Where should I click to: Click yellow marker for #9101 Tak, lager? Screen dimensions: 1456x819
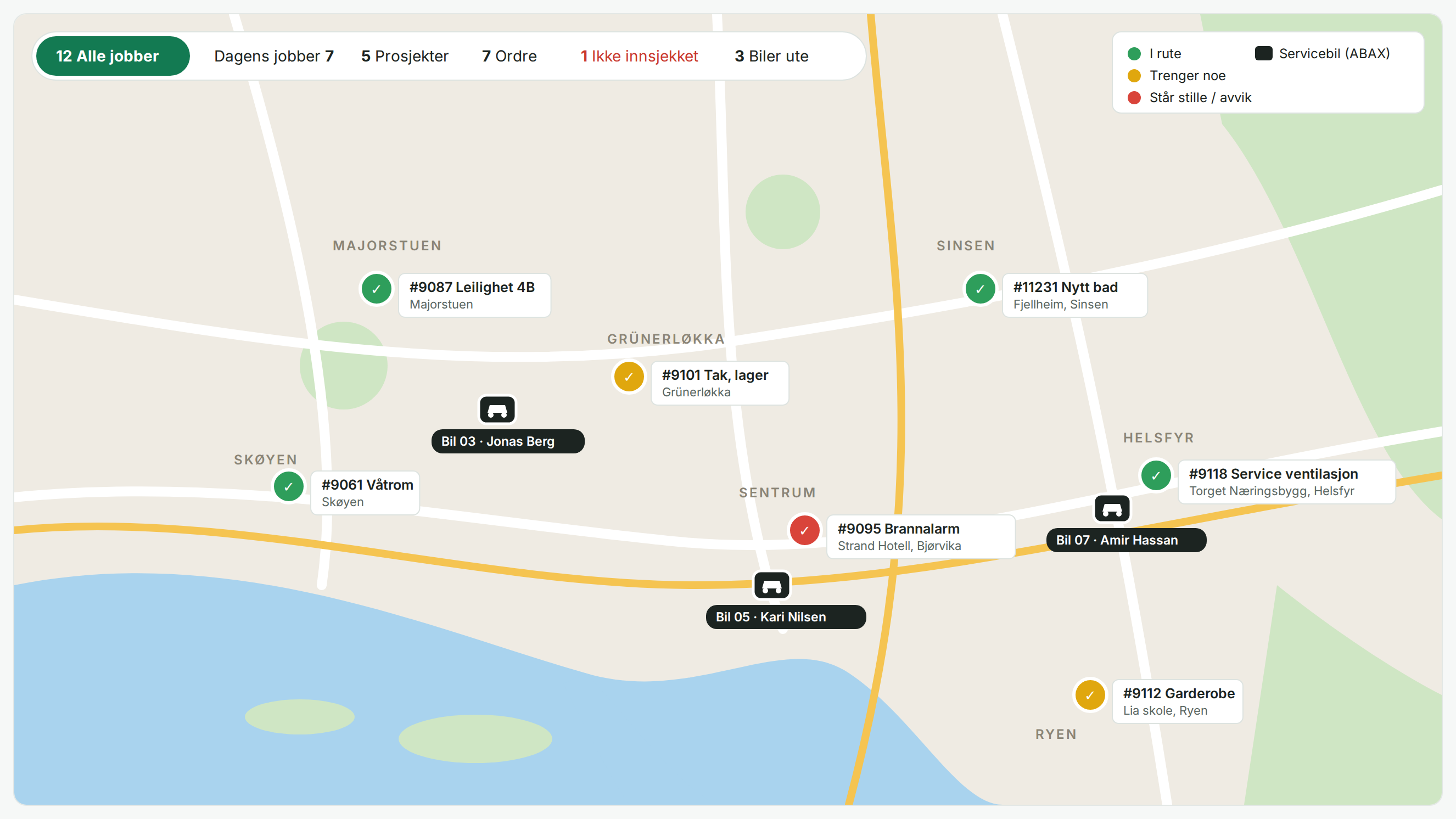point(629,377)
